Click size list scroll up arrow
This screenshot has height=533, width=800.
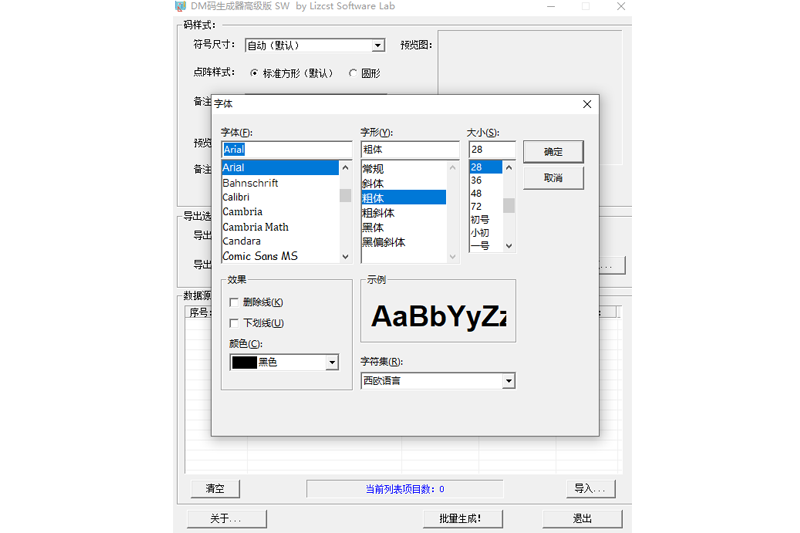pyautogui.click(x=509, y=167)
